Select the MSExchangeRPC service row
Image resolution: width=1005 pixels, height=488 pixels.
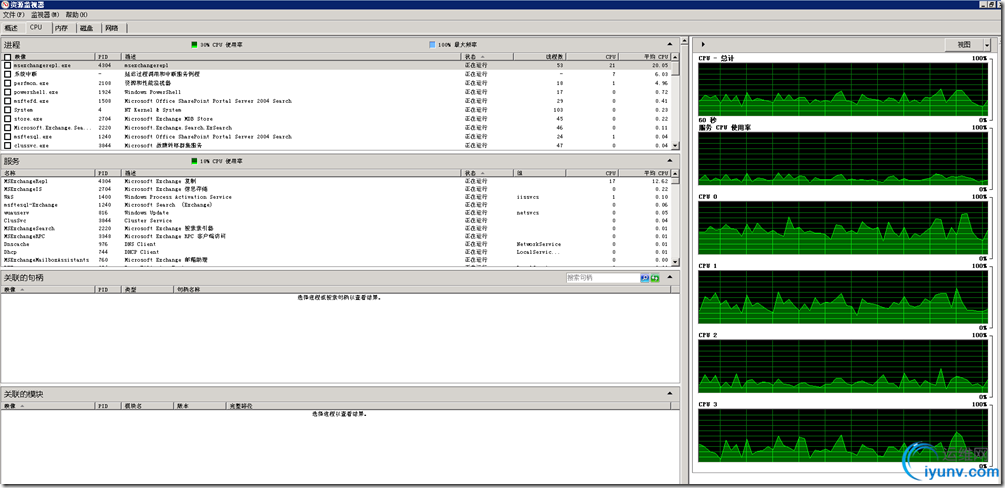click(x=336, y=236)
